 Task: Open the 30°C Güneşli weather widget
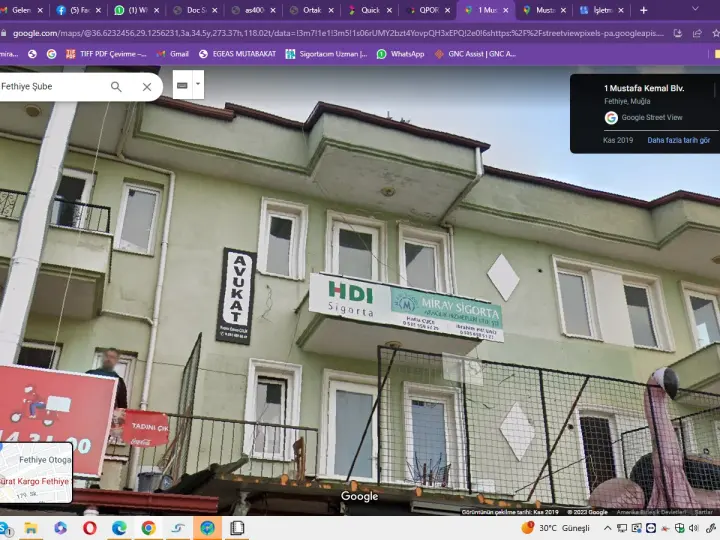(555, 528)
